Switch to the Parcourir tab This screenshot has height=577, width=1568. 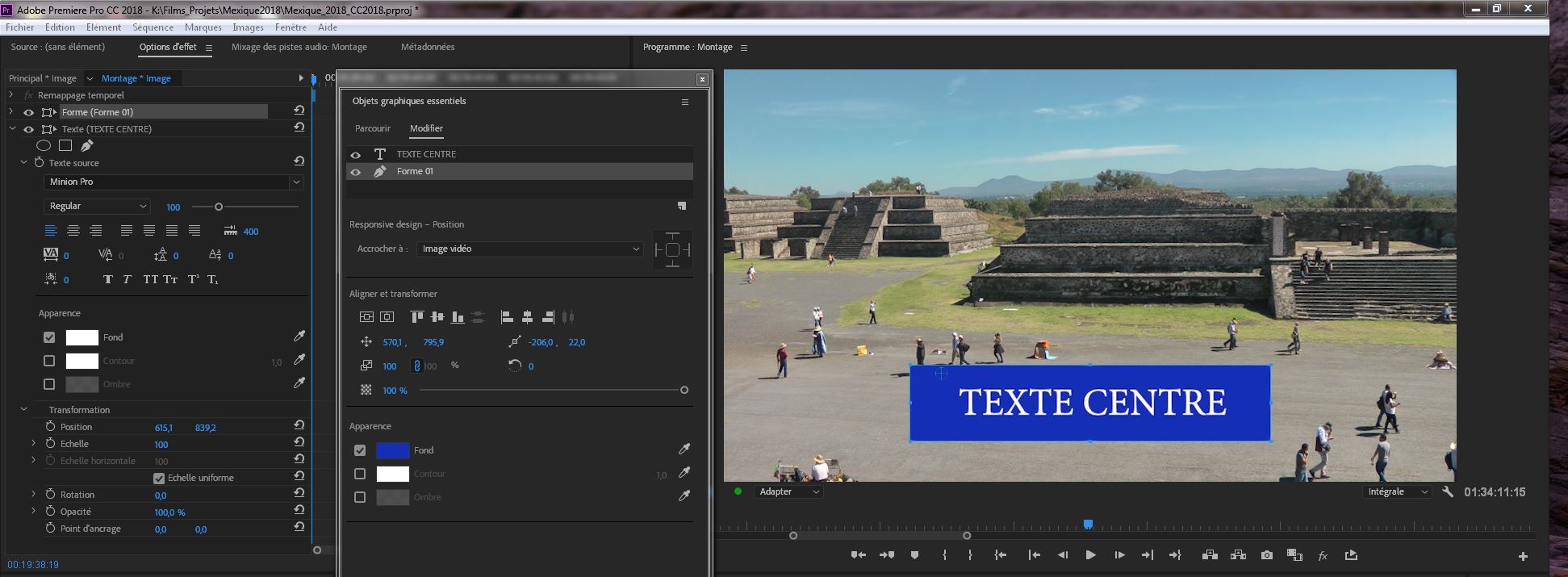point(372,128)
